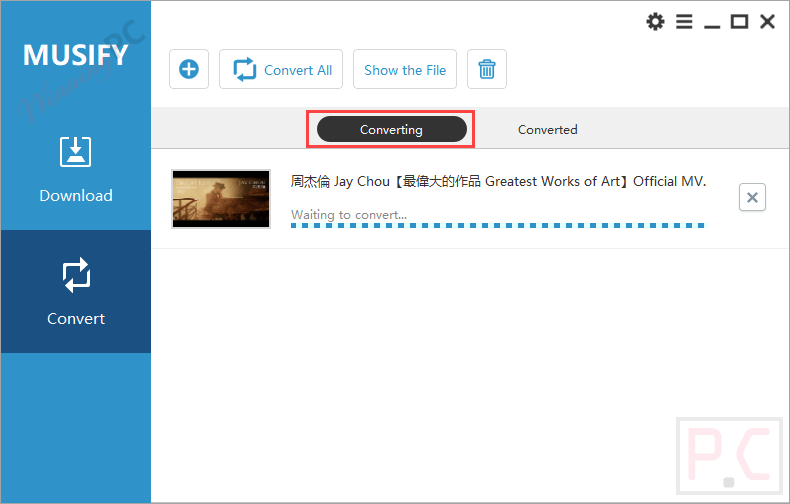The height and width of the screenshot is (504, 790).
Task: Click the Jay Chou video thumbnail
Action: click(x=221, y=199)
